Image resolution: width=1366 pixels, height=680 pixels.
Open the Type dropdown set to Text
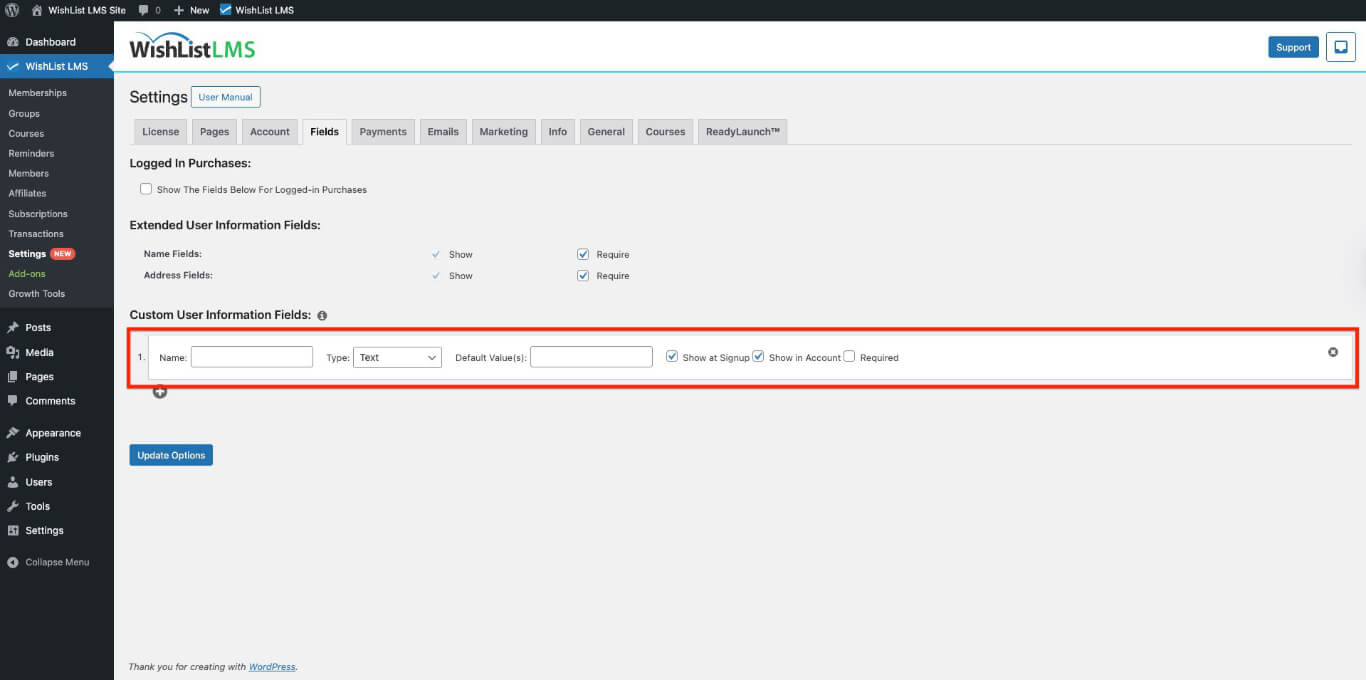[x=397, y=357]
